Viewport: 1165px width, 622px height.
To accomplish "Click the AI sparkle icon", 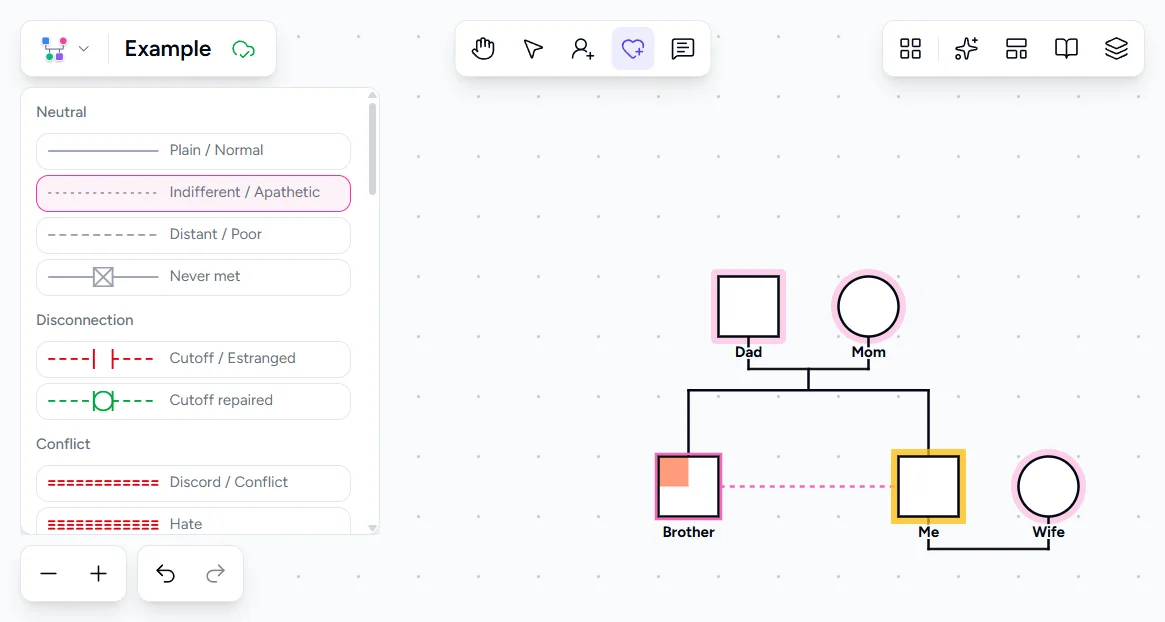I will [x=966, y=49].
